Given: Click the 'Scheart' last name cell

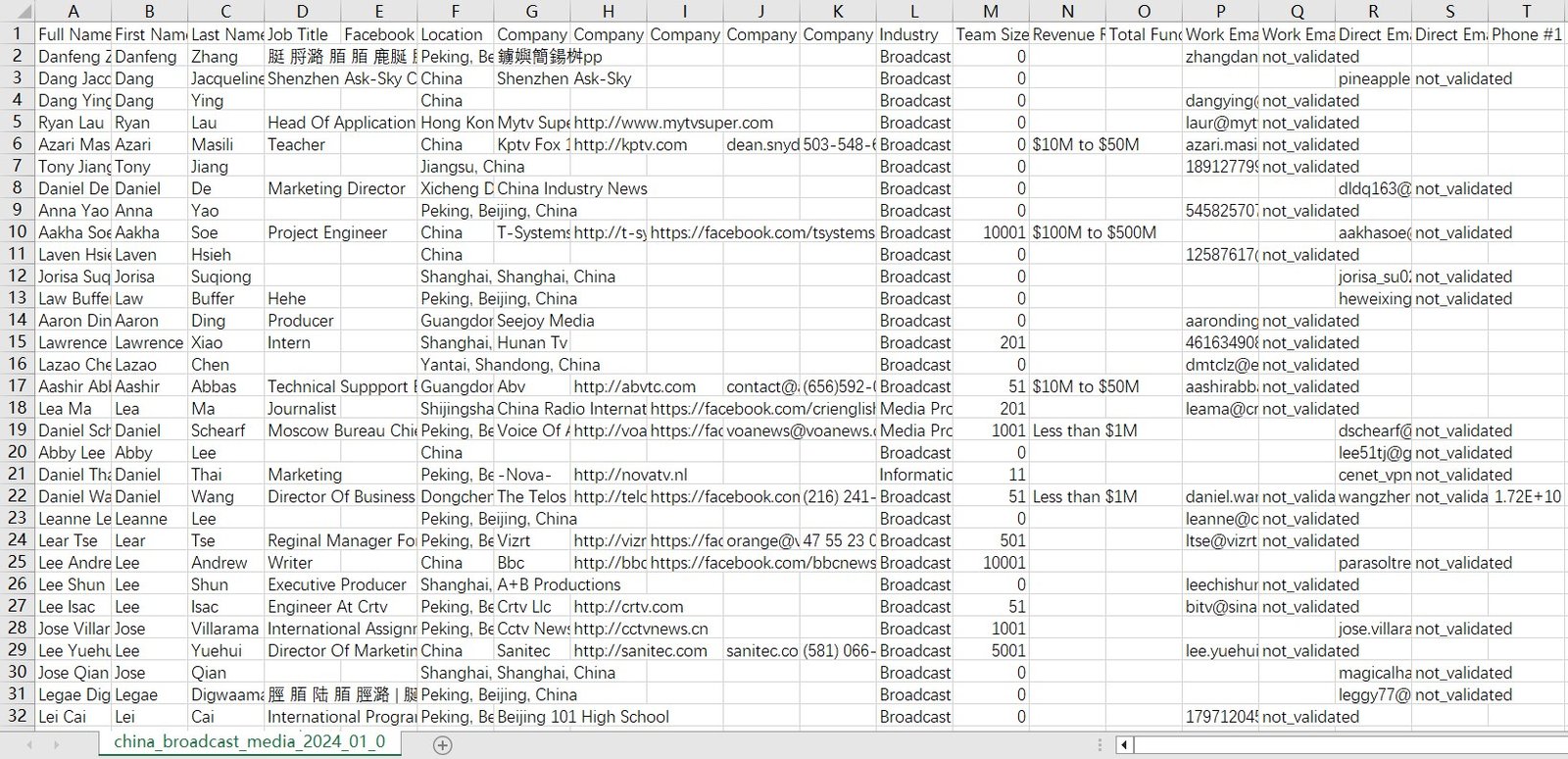Looking at the screenshot, I should [225, 430].
